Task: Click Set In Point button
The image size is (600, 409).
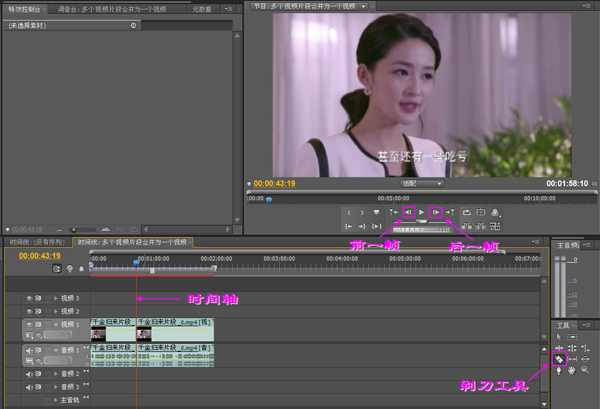Action: pyautogui.click(x=349, y=212)
